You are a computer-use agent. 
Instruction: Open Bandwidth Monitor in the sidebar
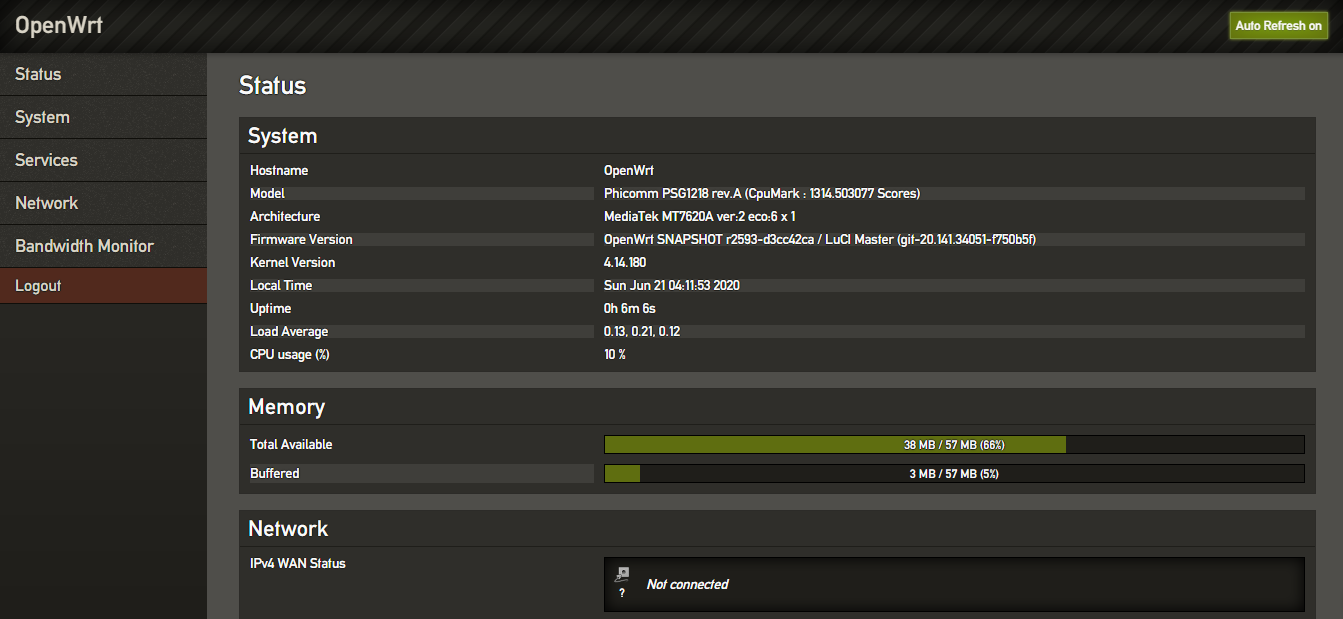point(103,246)
